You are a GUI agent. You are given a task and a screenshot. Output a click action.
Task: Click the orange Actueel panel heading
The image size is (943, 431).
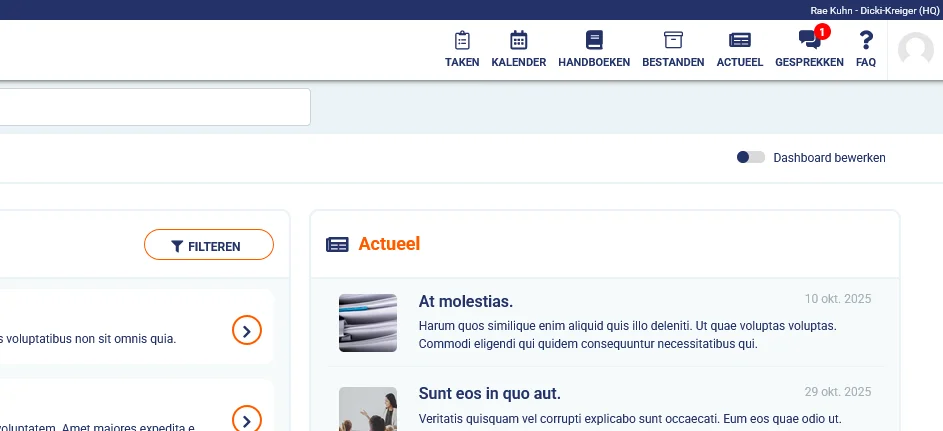(x=389, y=244)
